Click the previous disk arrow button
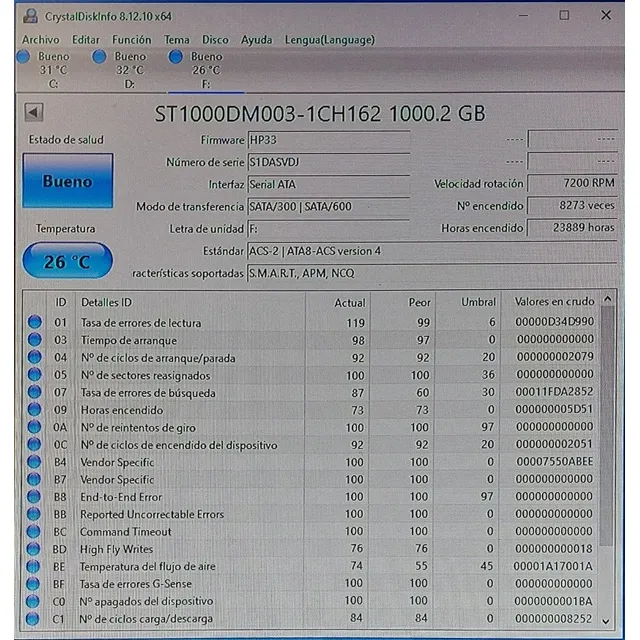This screenshot has height=640, width=640. [34, 112]
